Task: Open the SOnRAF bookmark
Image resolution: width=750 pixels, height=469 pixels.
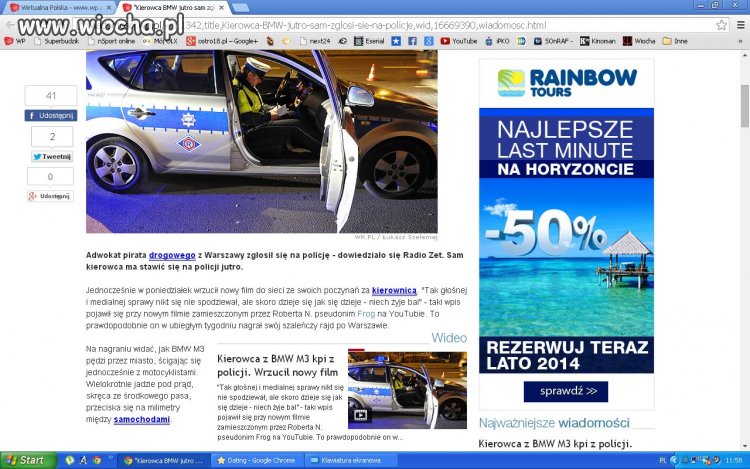Action: tap(553, 41)
